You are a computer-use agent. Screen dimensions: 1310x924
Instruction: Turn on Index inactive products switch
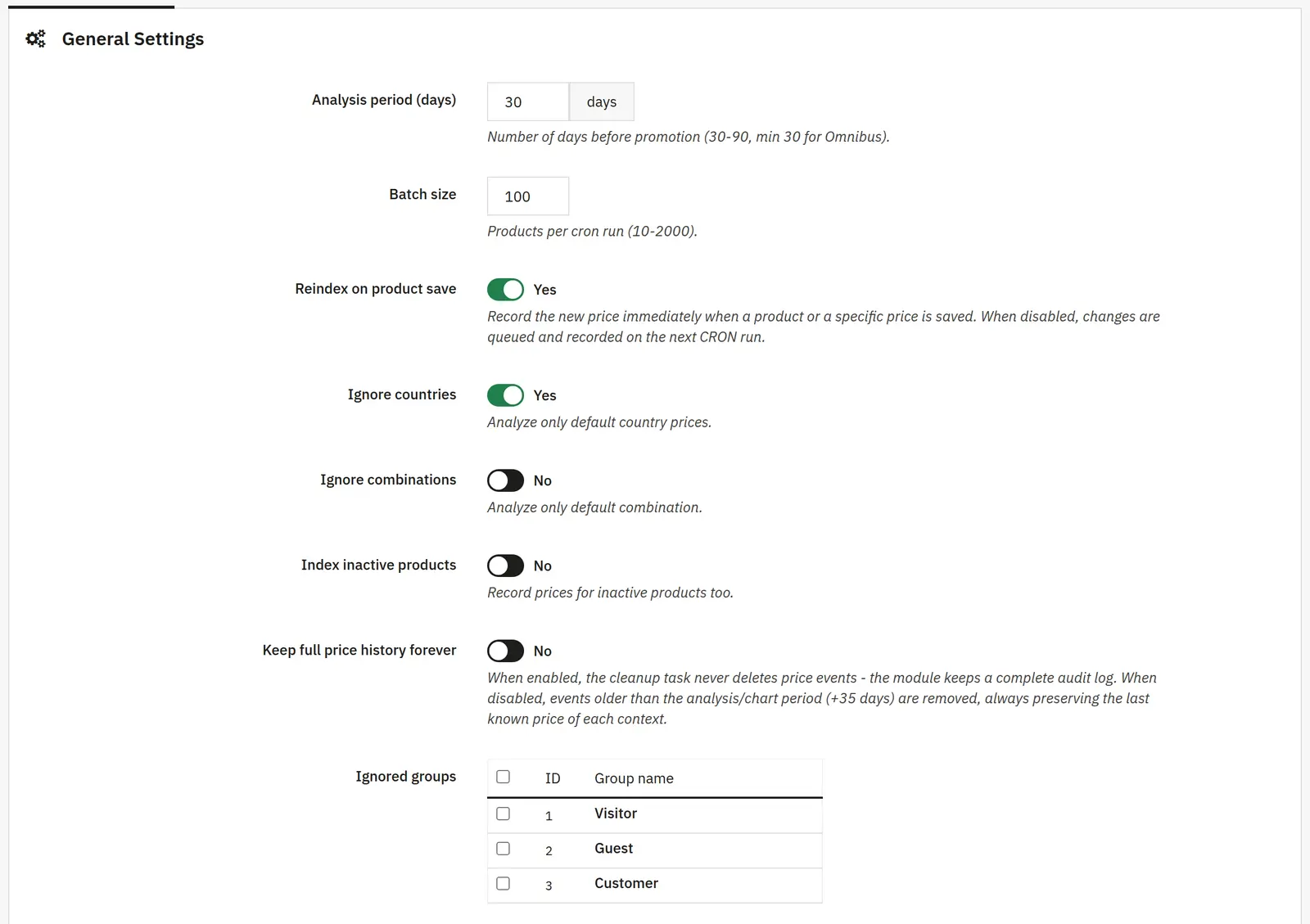coord(505,566)
